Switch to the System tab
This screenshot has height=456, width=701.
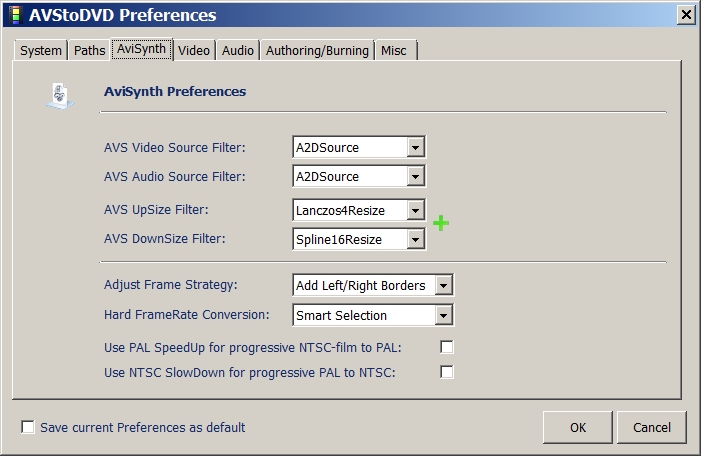click(x=41, y=50)
